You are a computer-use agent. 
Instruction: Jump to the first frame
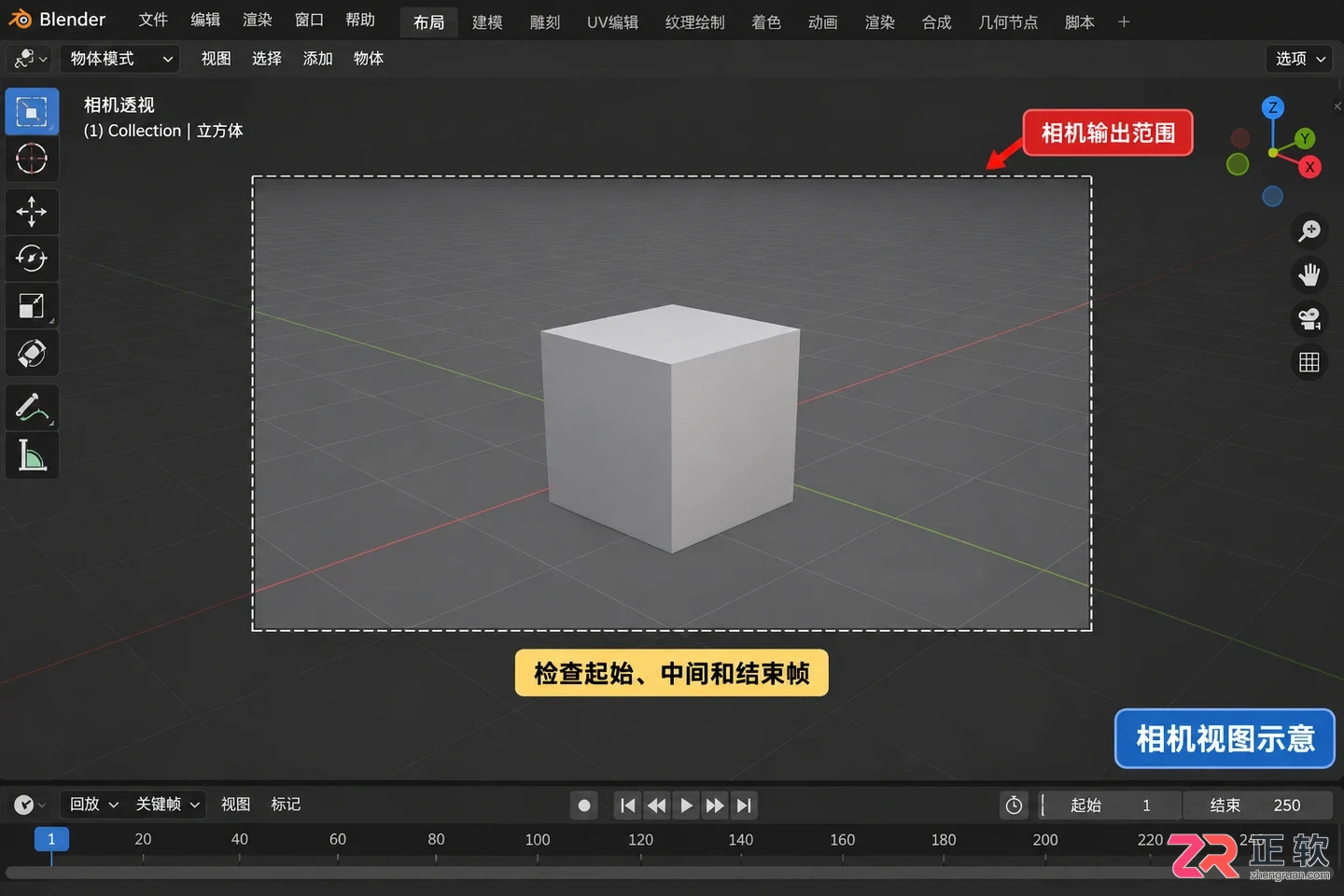click(x=628, y=805)
